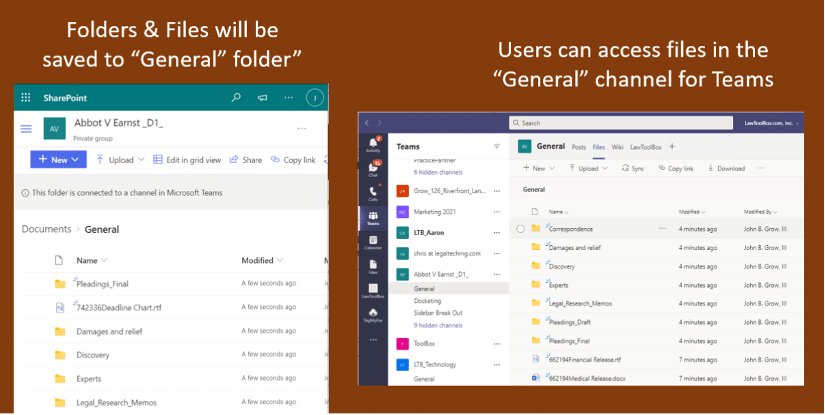Open the SharePoint hamburger navigation menu
The image size is (825, 415).
[26, 128]
